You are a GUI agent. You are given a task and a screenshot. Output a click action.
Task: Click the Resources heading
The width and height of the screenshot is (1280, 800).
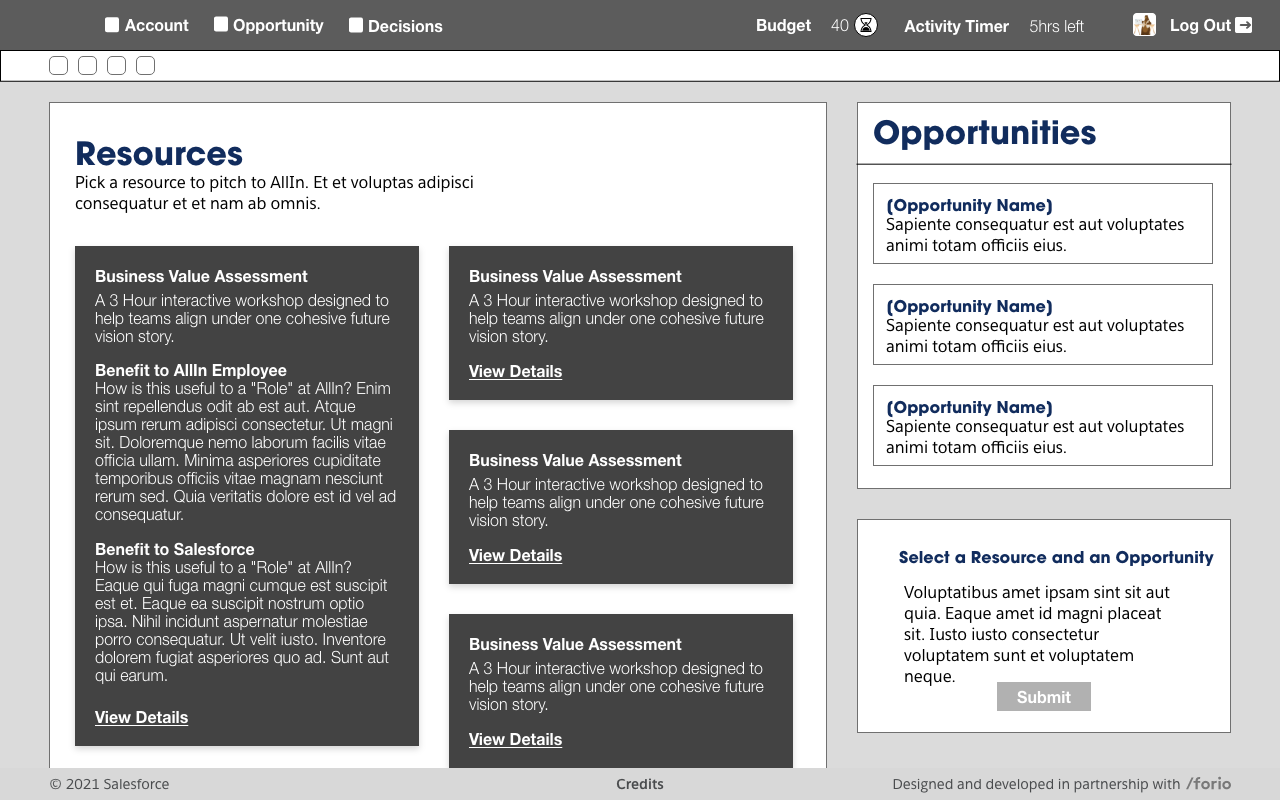159,154
